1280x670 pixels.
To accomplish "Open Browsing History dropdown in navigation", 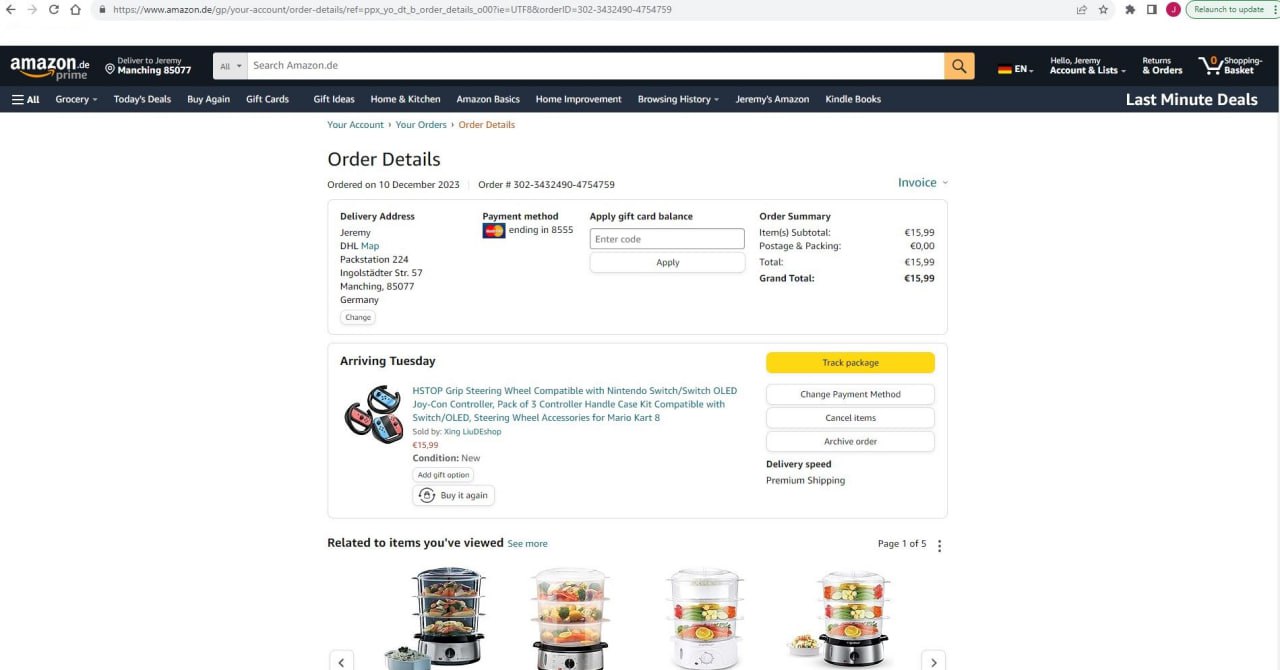I will pyautogui.click(x=679, y=99).
